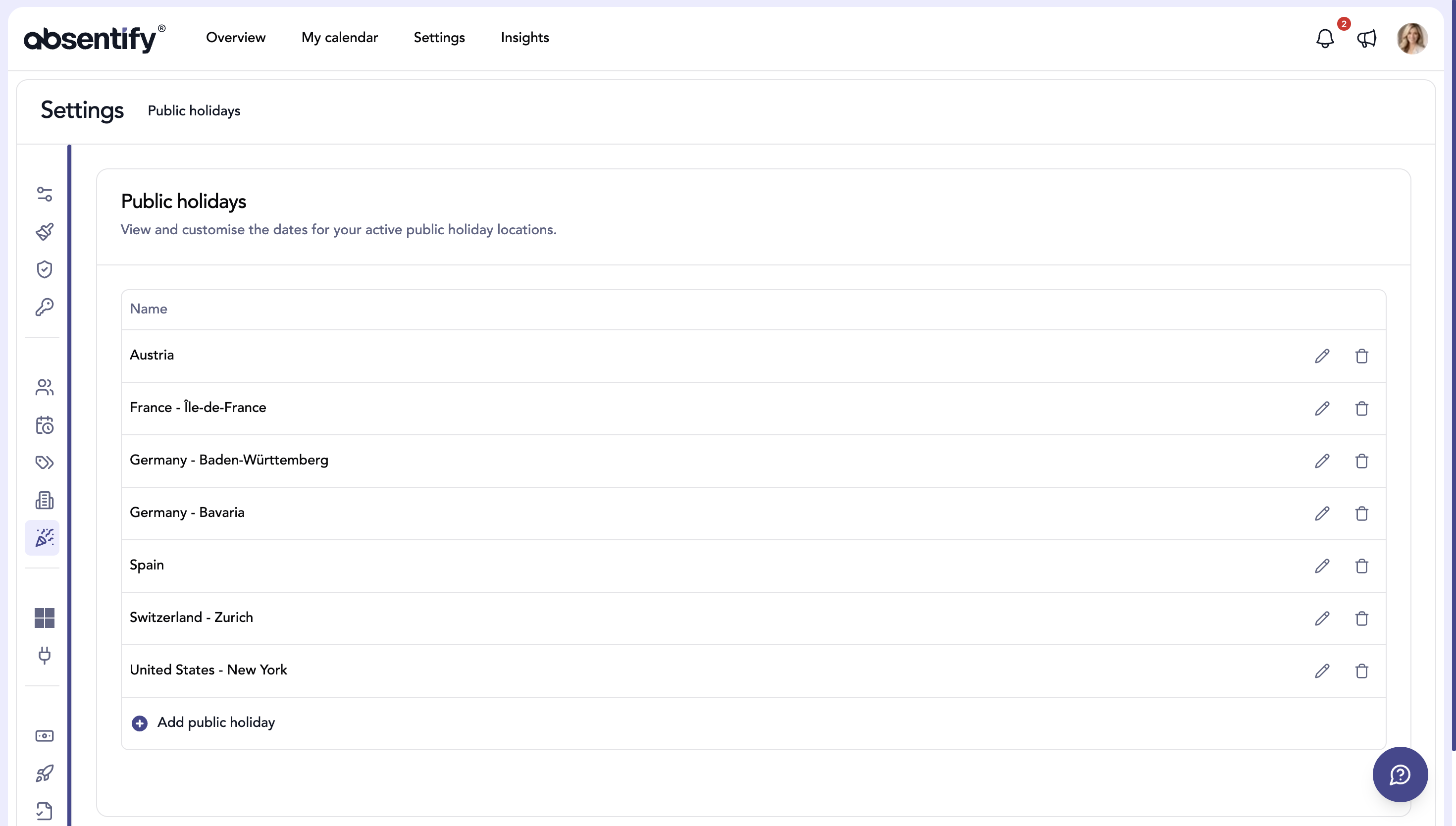Delete the Spain public holiday
The height and width of the screenshot is (826, 1456).
coord(1361,566)
